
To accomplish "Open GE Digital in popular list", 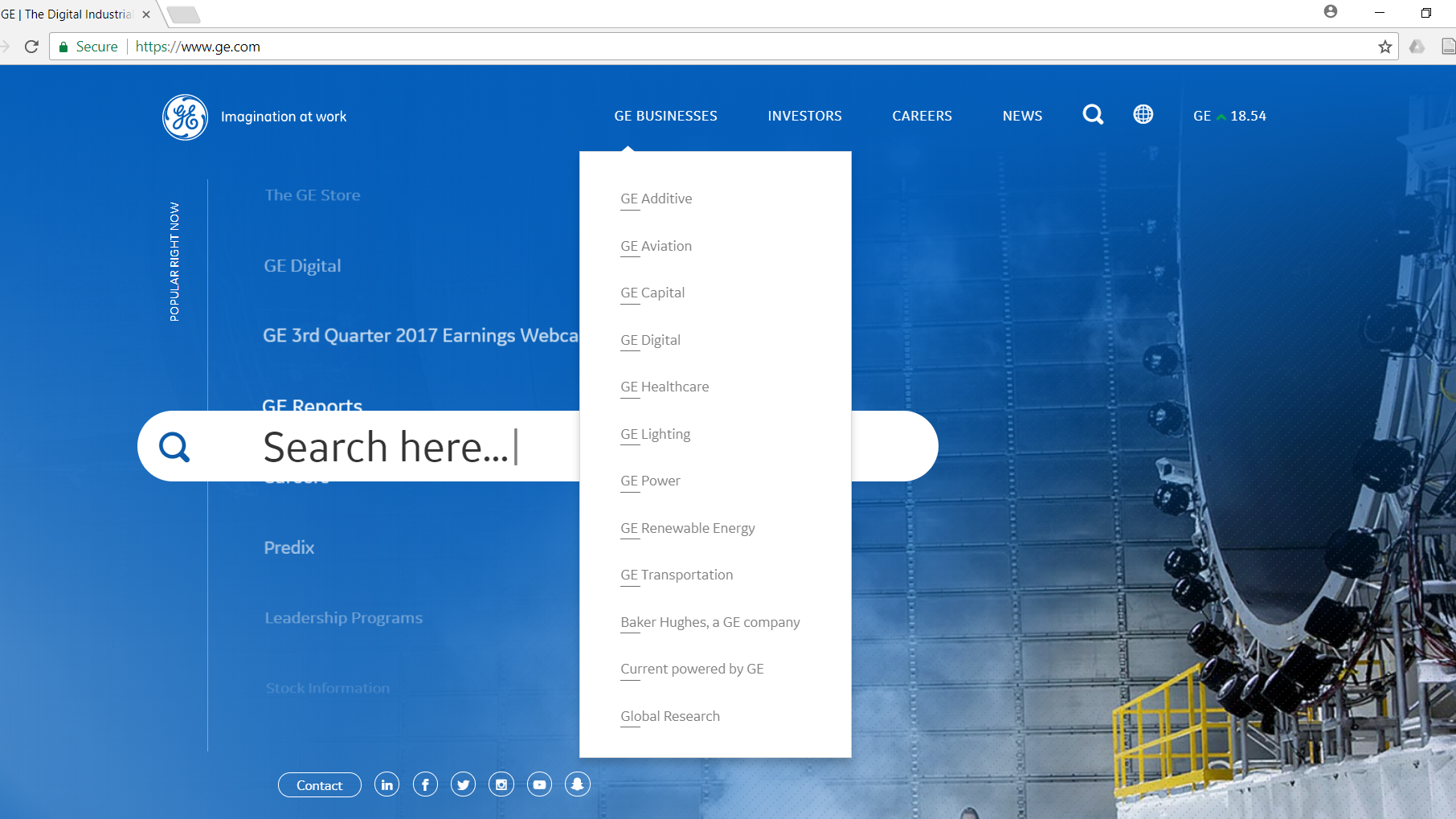I will coord(302,266).
